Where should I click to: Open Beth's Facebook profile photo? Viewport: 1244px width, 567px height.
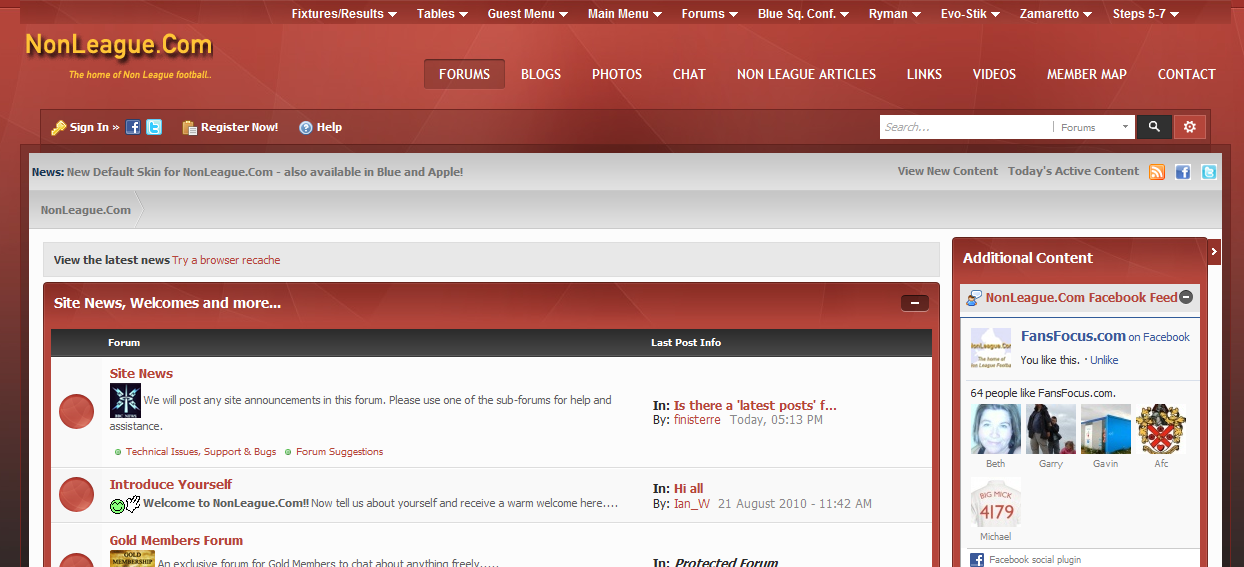(996, 430)
